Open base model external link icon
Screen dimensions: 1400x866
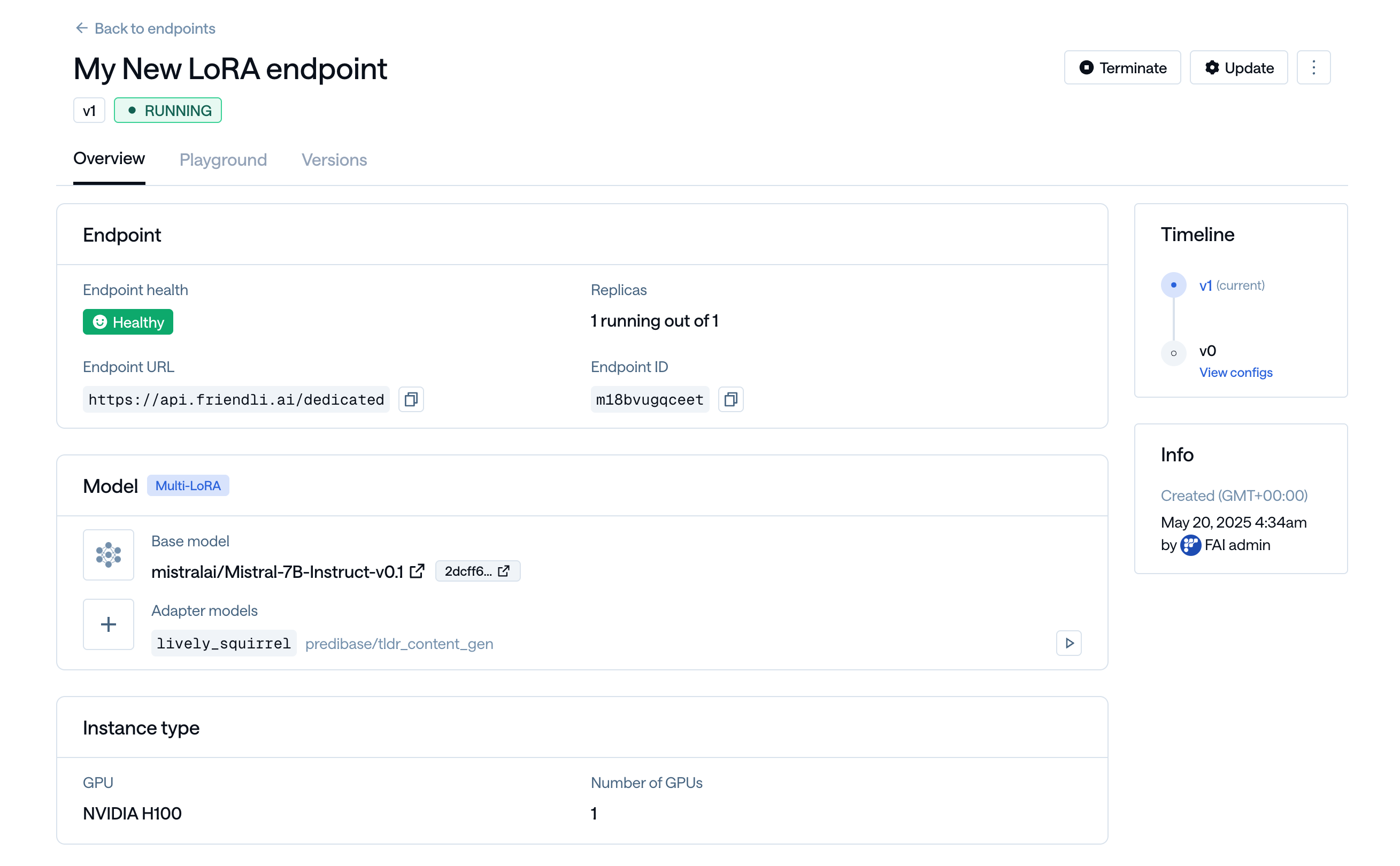[x=417, y=571]
